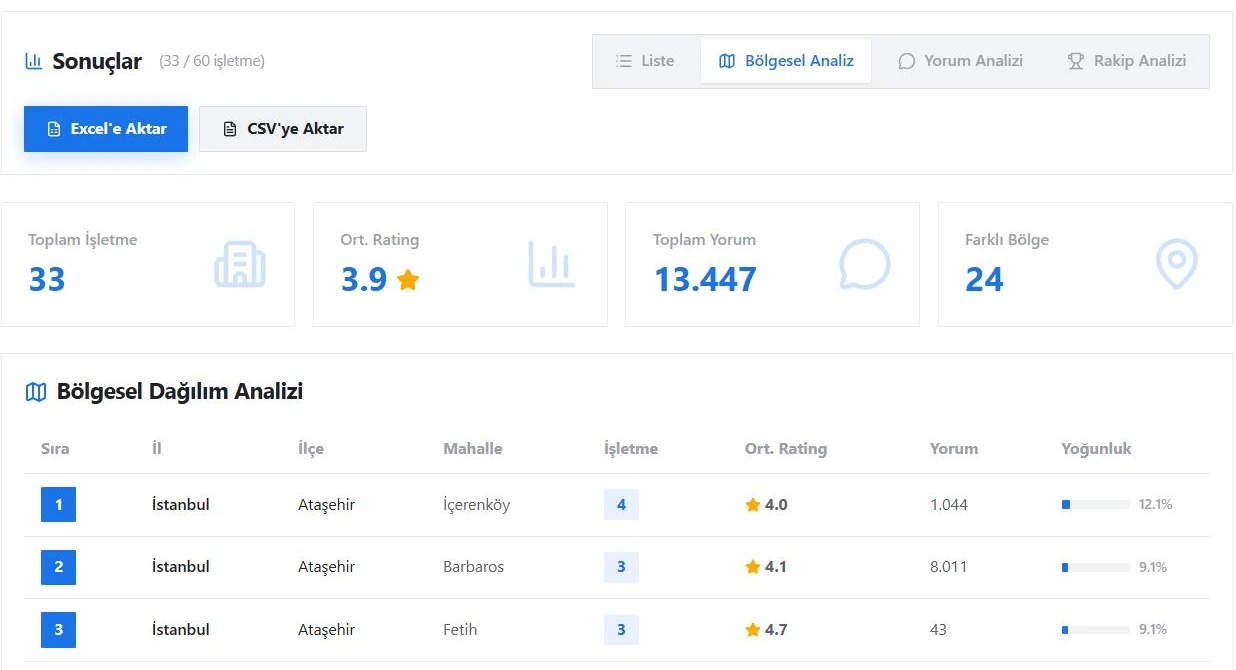Click Barbaros's işletme count badge 3

pos(621,567)
